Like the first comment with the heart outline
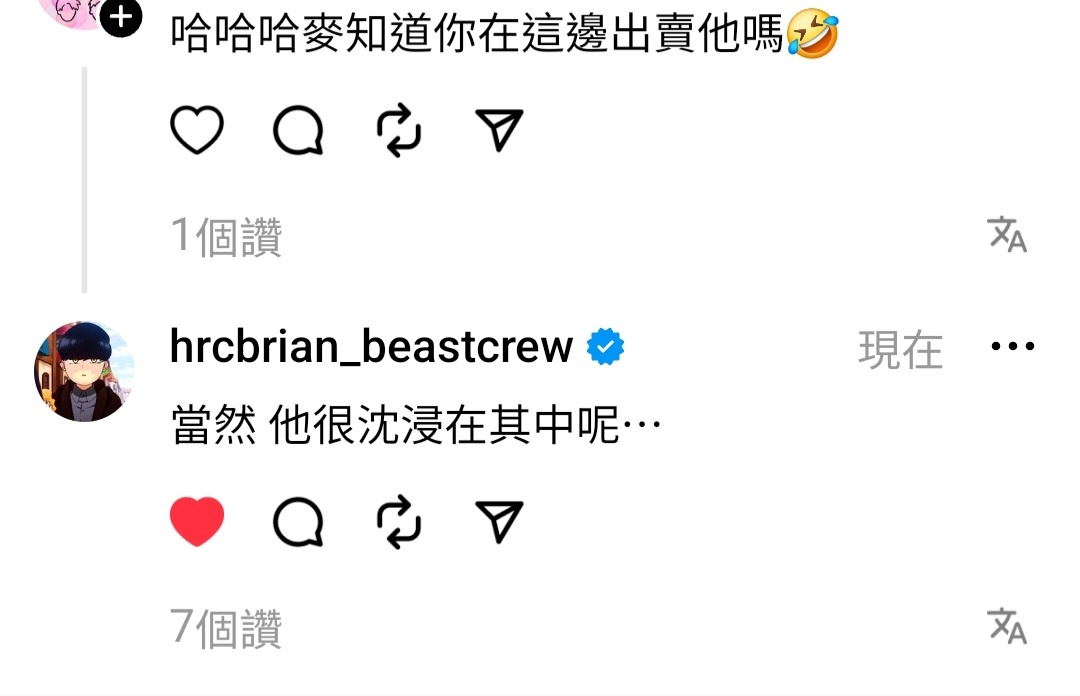1080x696 pixels. pyautogui.click(x=197, y=130)
